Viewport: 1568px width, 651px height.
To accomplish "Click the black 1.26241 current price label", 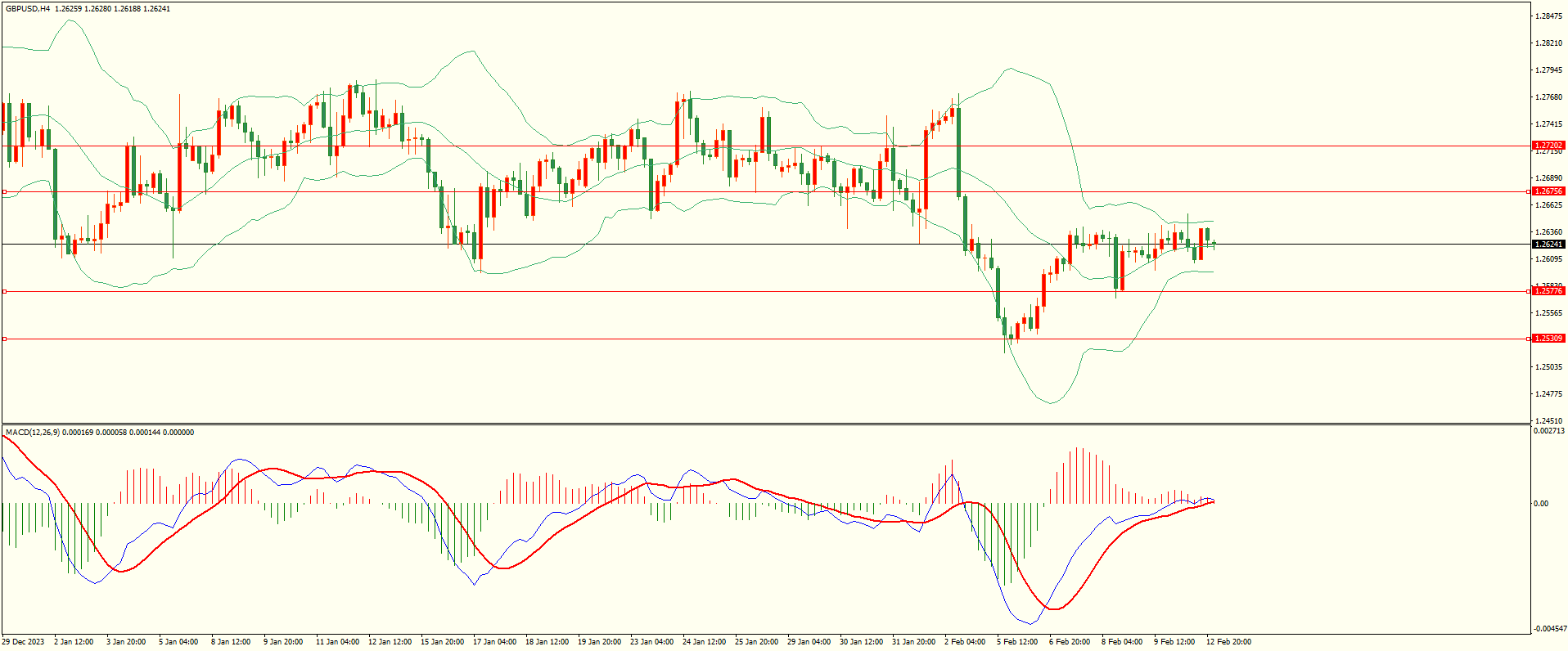I will pos(1548,245).
